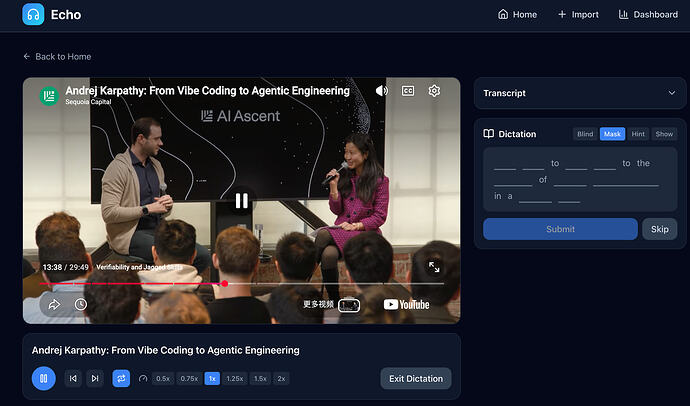Screen dimensions: 690x406
Task: Click the Sequoia Capital channel avatar
Action: tap(49, 95)
